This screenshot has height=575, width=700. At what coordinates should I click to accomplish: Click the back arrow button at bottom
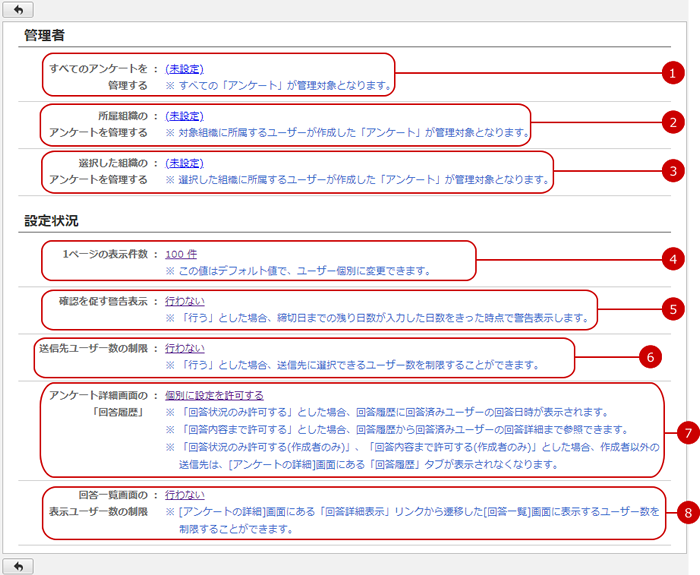point(18,566)
